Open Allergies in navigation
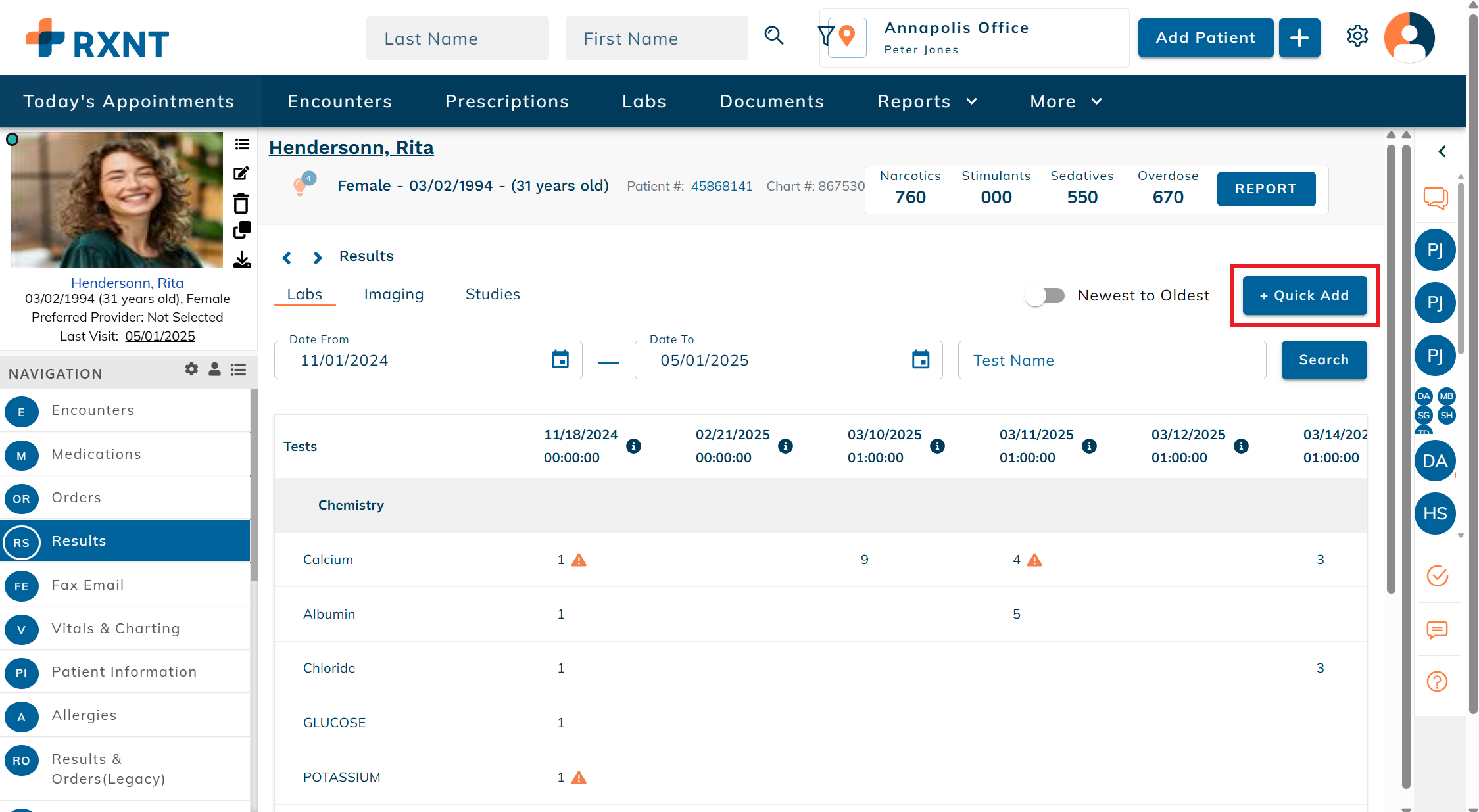The width and height of the screenshot is (1479, 812). [x=125, y=715]
